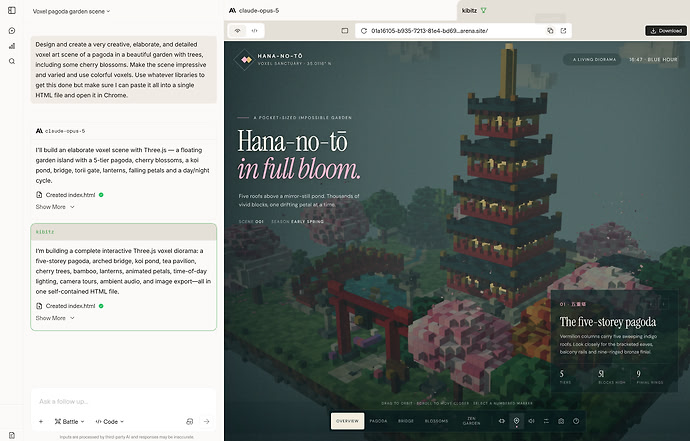Select the Overview camera tab
690x441 pixels.
(347, 421)
